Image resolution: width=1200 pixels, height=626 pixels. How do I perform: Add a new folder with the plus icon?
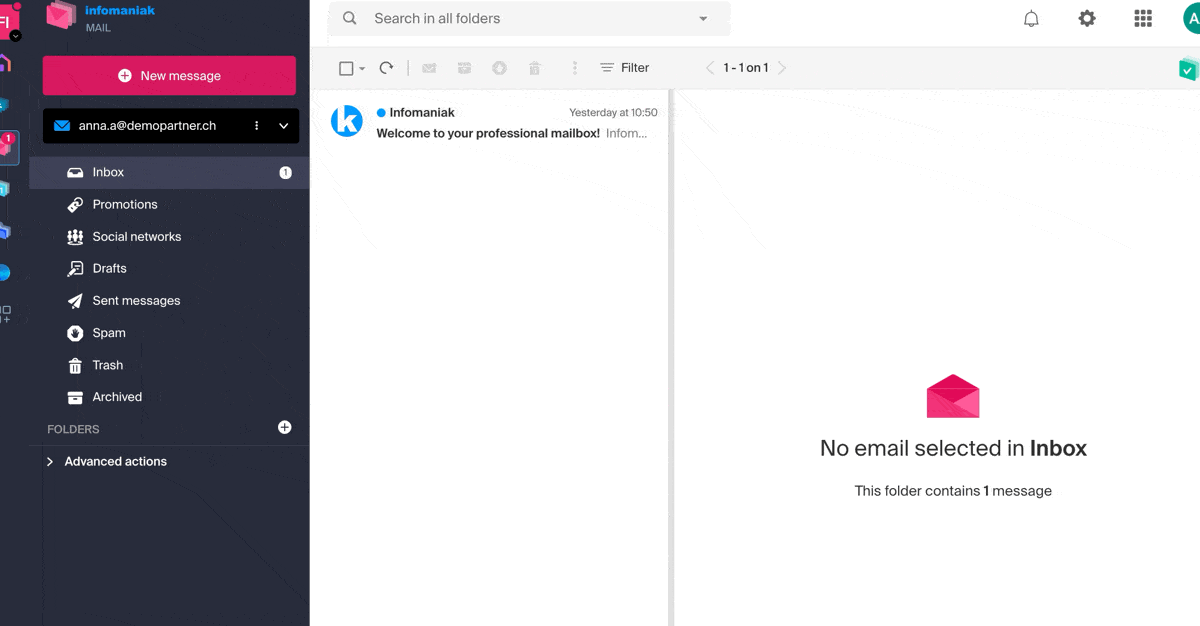(285, 427)
